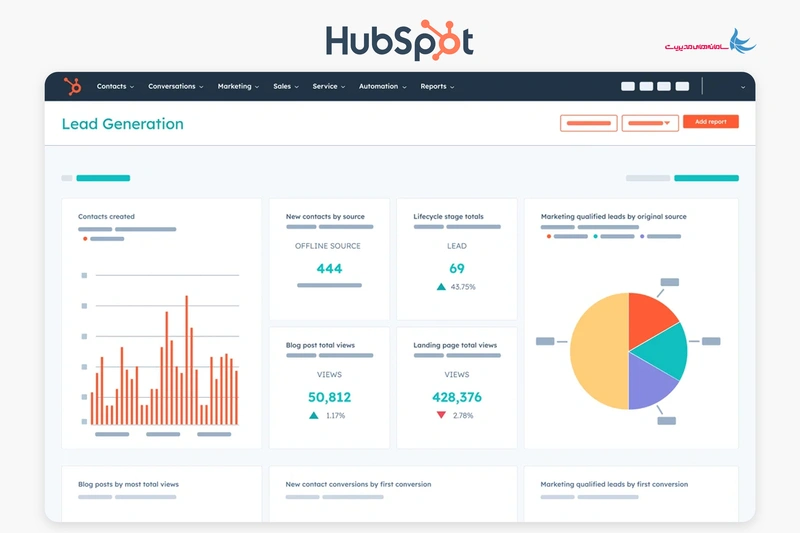Open the Reports menu

(437, 86)
